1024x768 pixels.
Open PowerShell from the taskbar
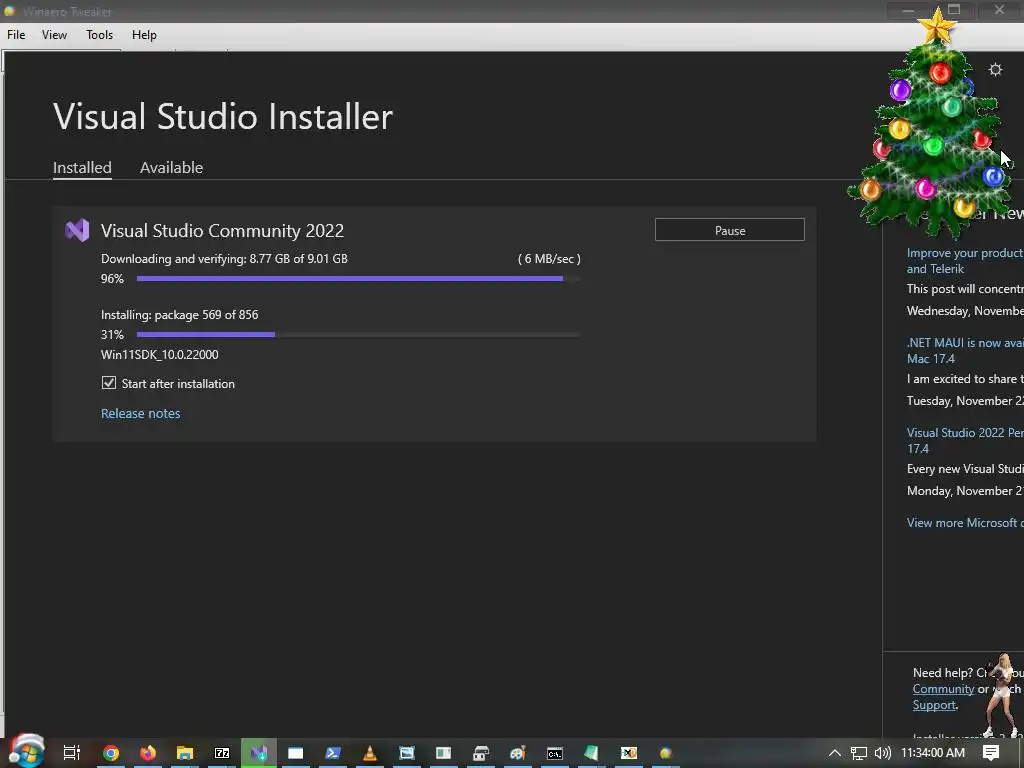tap(333, 753)
